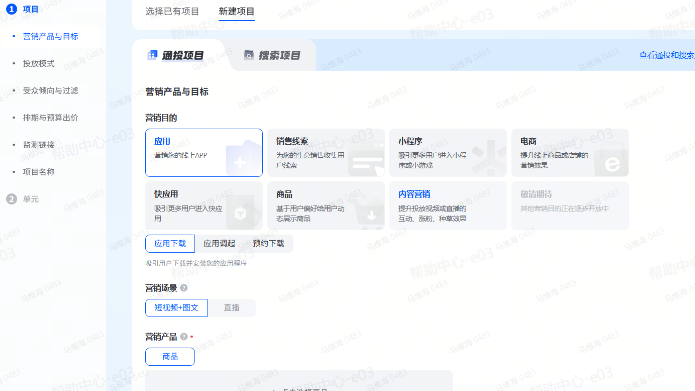Screen dimensions: 695x391
Task: Click the 通投项目 tab icon
Action: (x=152, y=55)
